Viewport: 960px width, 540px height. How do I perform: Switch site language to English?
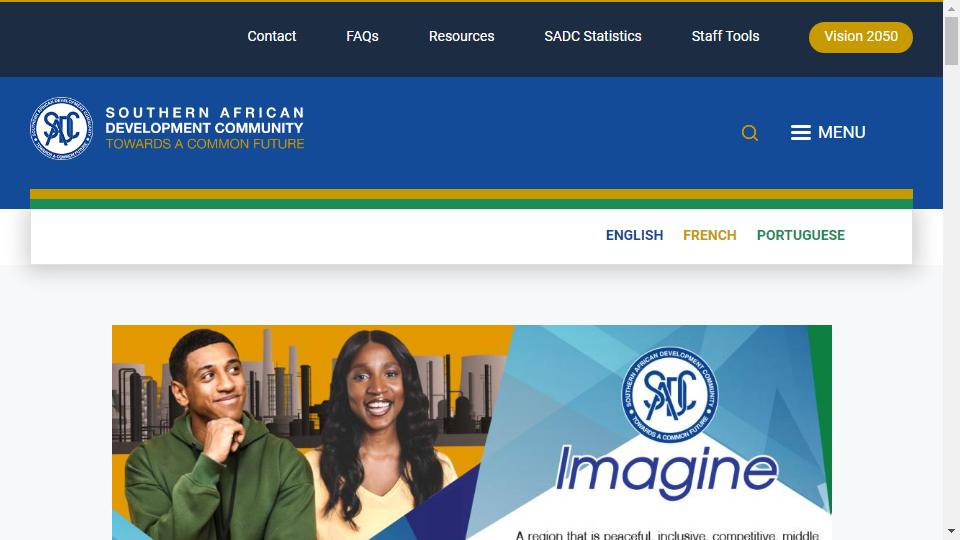tap(634, 236)
